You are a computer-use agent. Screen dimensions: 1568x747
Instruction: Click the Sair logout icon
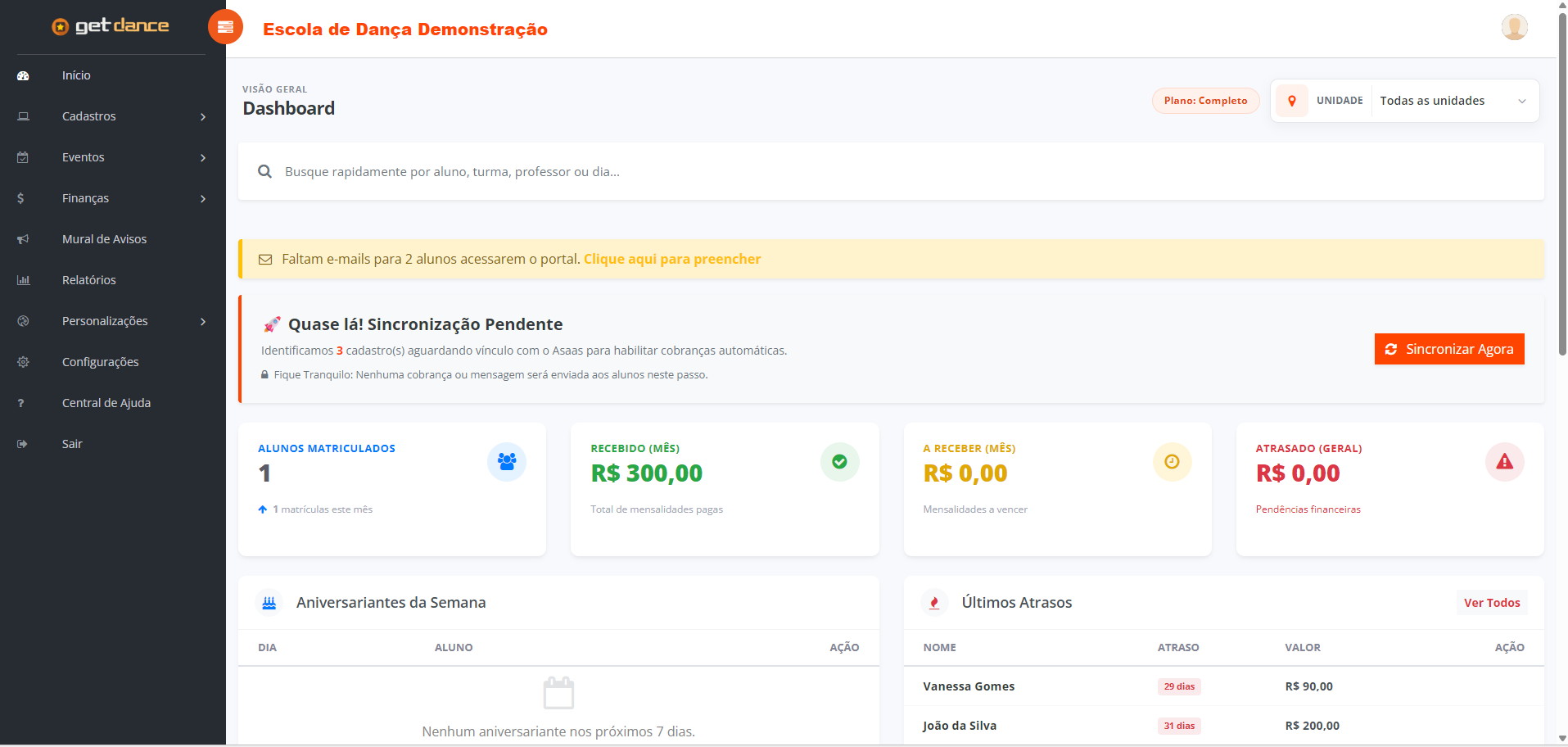point(22,444)
